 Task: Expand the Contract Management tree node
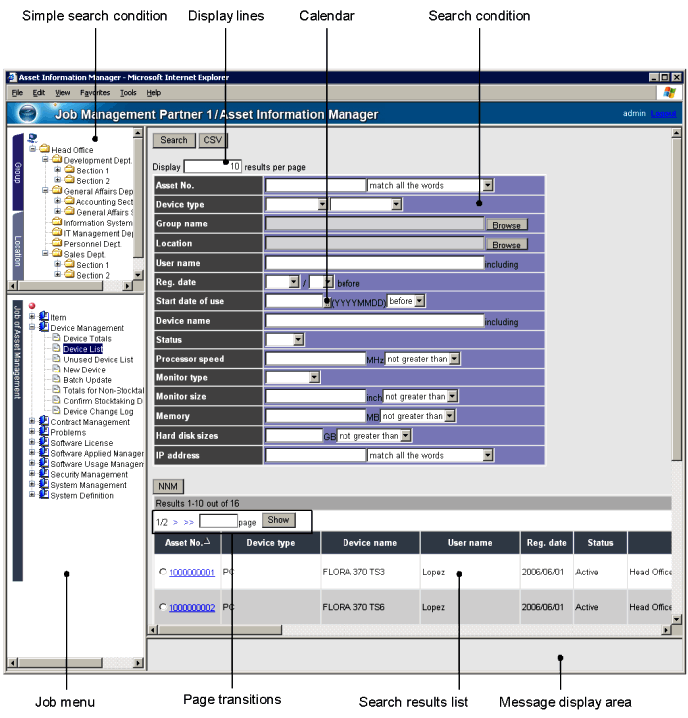click(x=32, y=421)
